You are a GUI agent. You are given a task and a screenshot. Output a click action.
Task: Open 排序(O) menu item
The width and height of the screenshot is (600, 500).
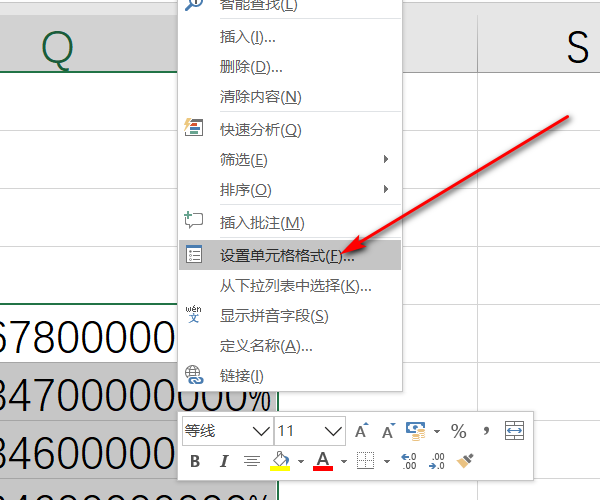290,189
